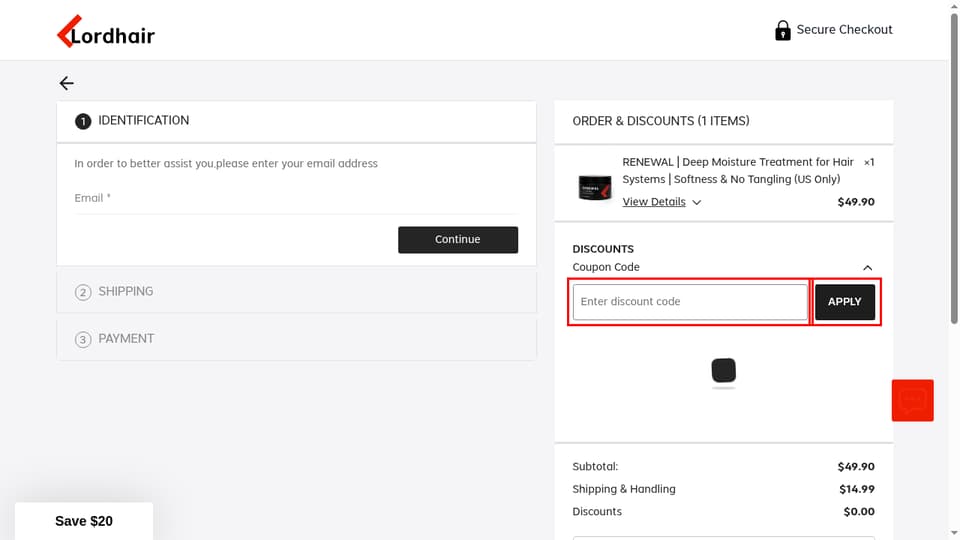
Task: Click the ORDER & DISCOUNTS (1 ITEMS) heading
Action: (661, 121)
